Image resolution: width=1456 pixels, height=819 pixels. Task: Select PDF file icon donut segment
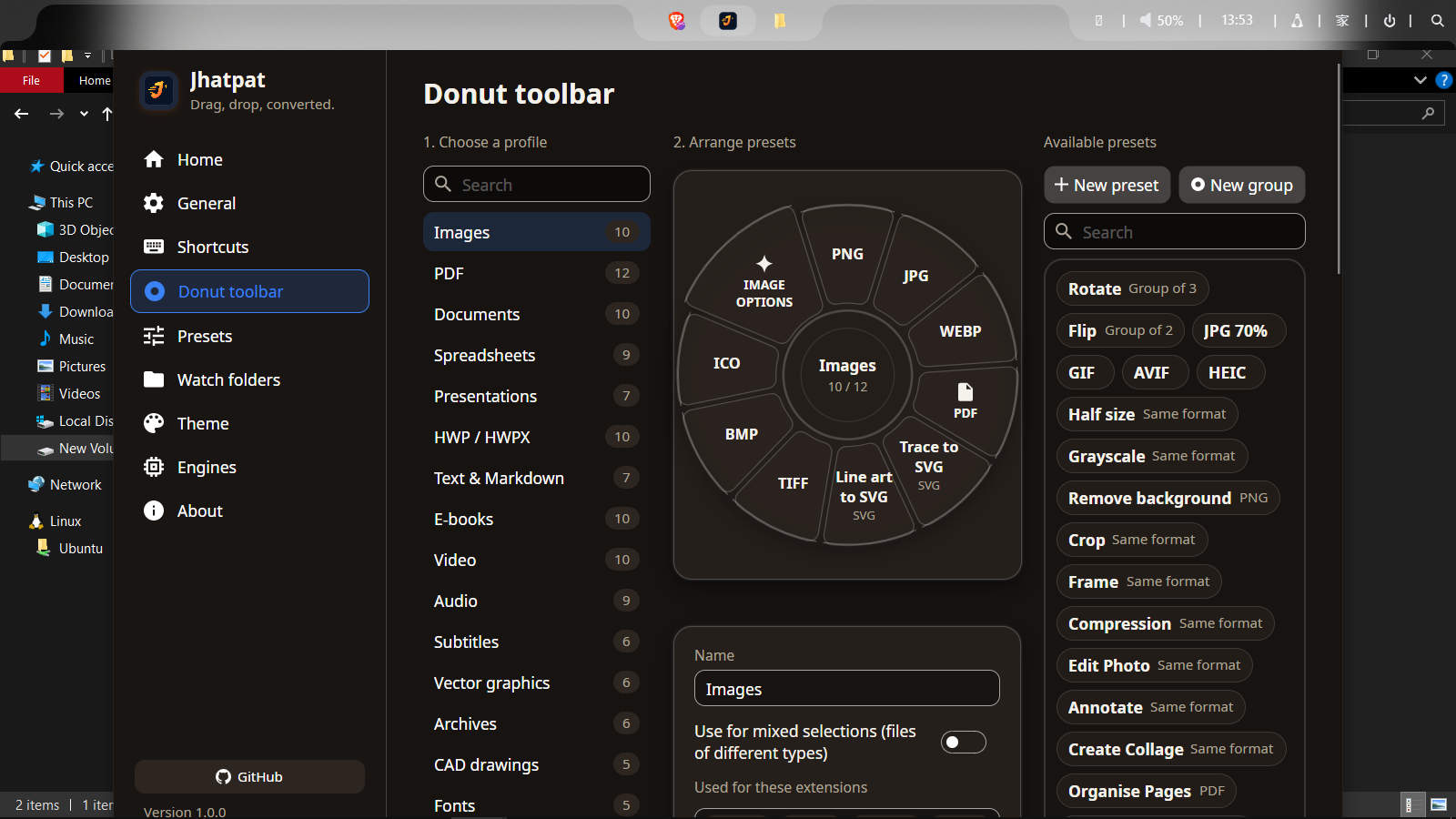(966, 400)
